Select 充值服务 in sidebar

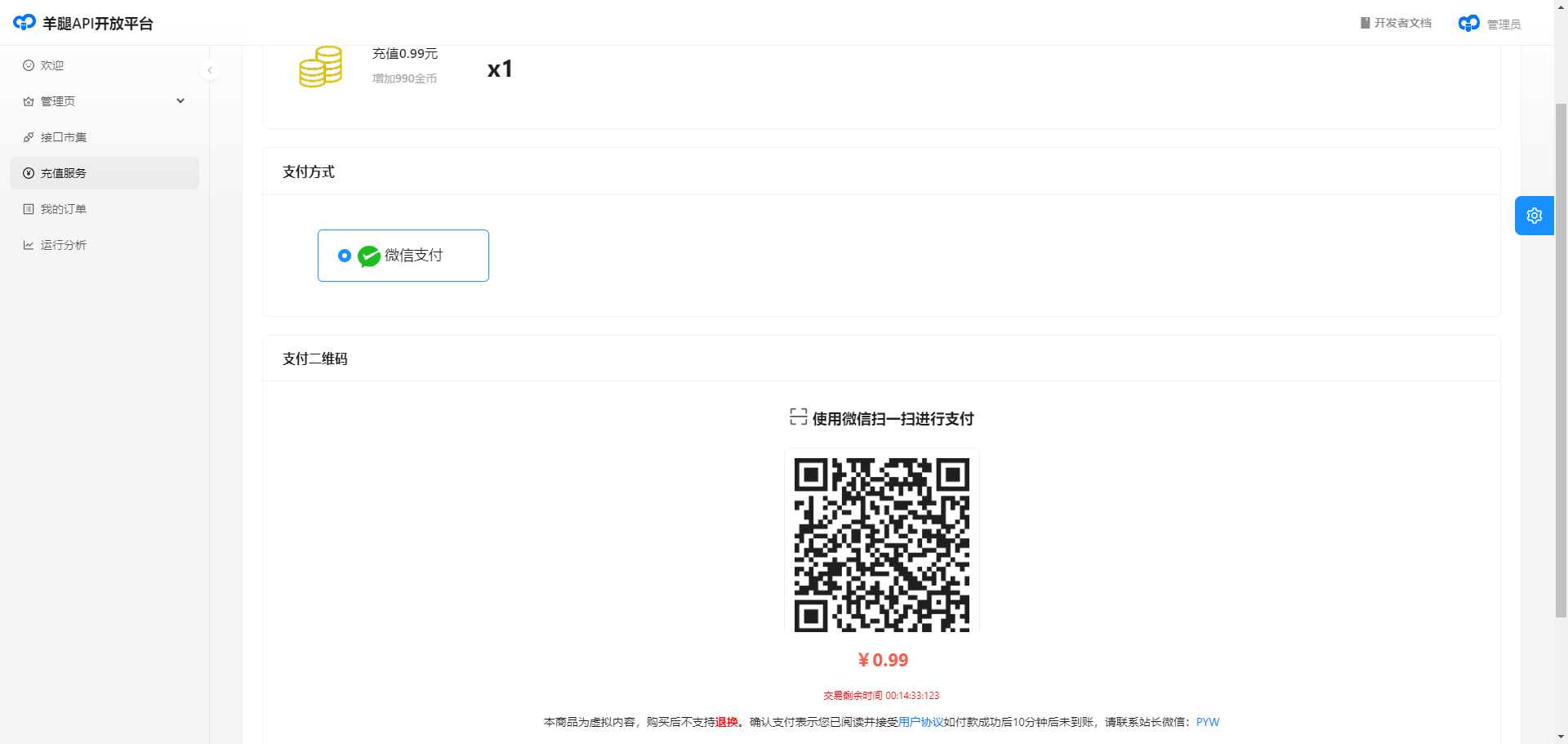pyautogui.click(x=64, y=173)
